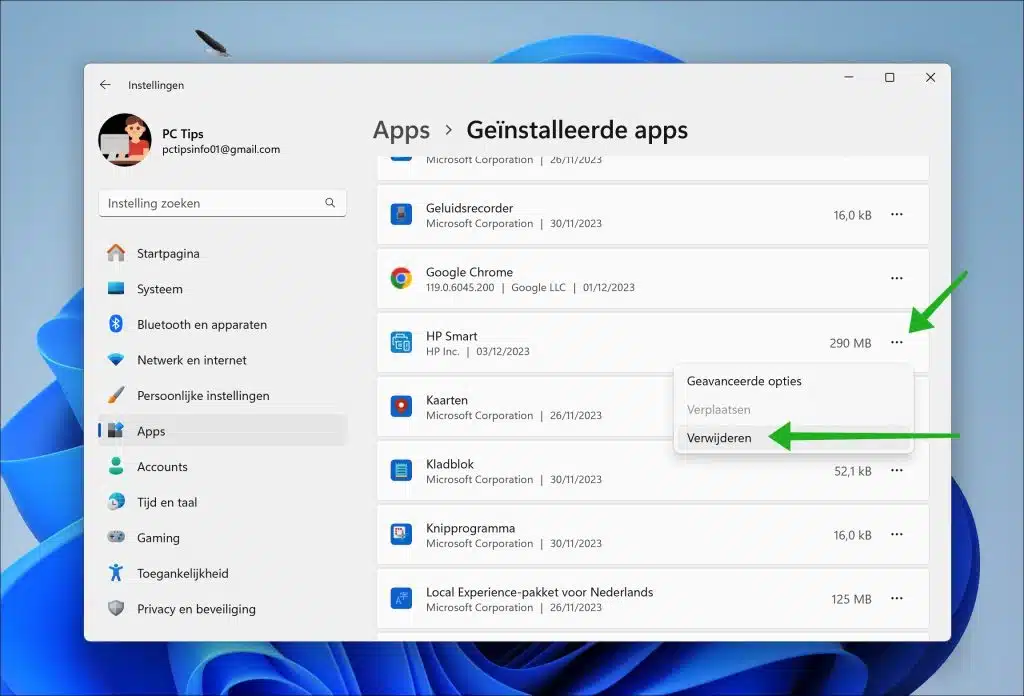The height and width of the screenshot is (696, 1024).
Task: Open the Google Chrome three-dot menu
Action: tap(896, 278)
